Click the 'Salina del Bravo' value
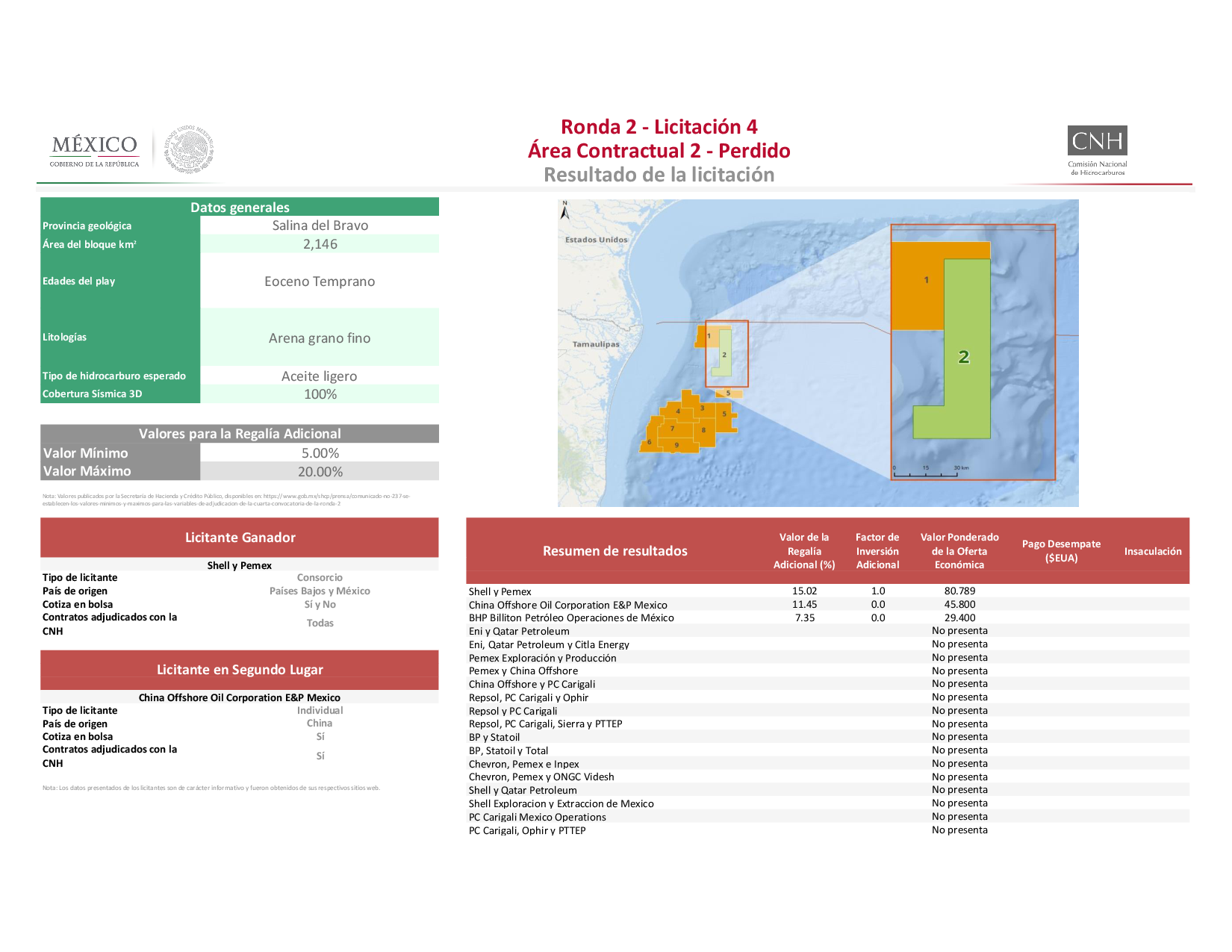Viewport: 1232px width, 952px height. pos(320,225)
